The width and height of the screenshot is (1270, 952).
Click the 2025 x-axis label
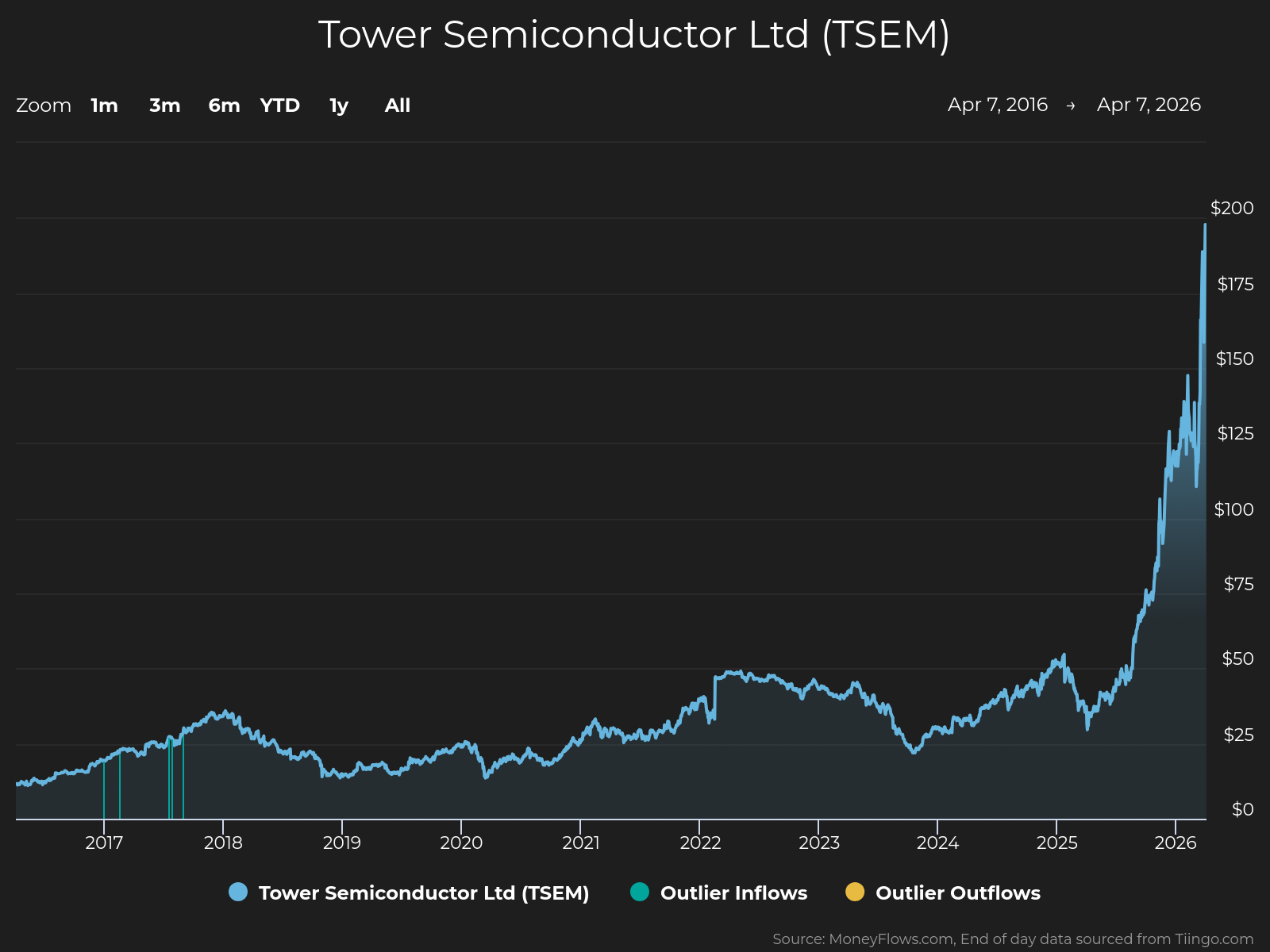[x=1057, y=843]
